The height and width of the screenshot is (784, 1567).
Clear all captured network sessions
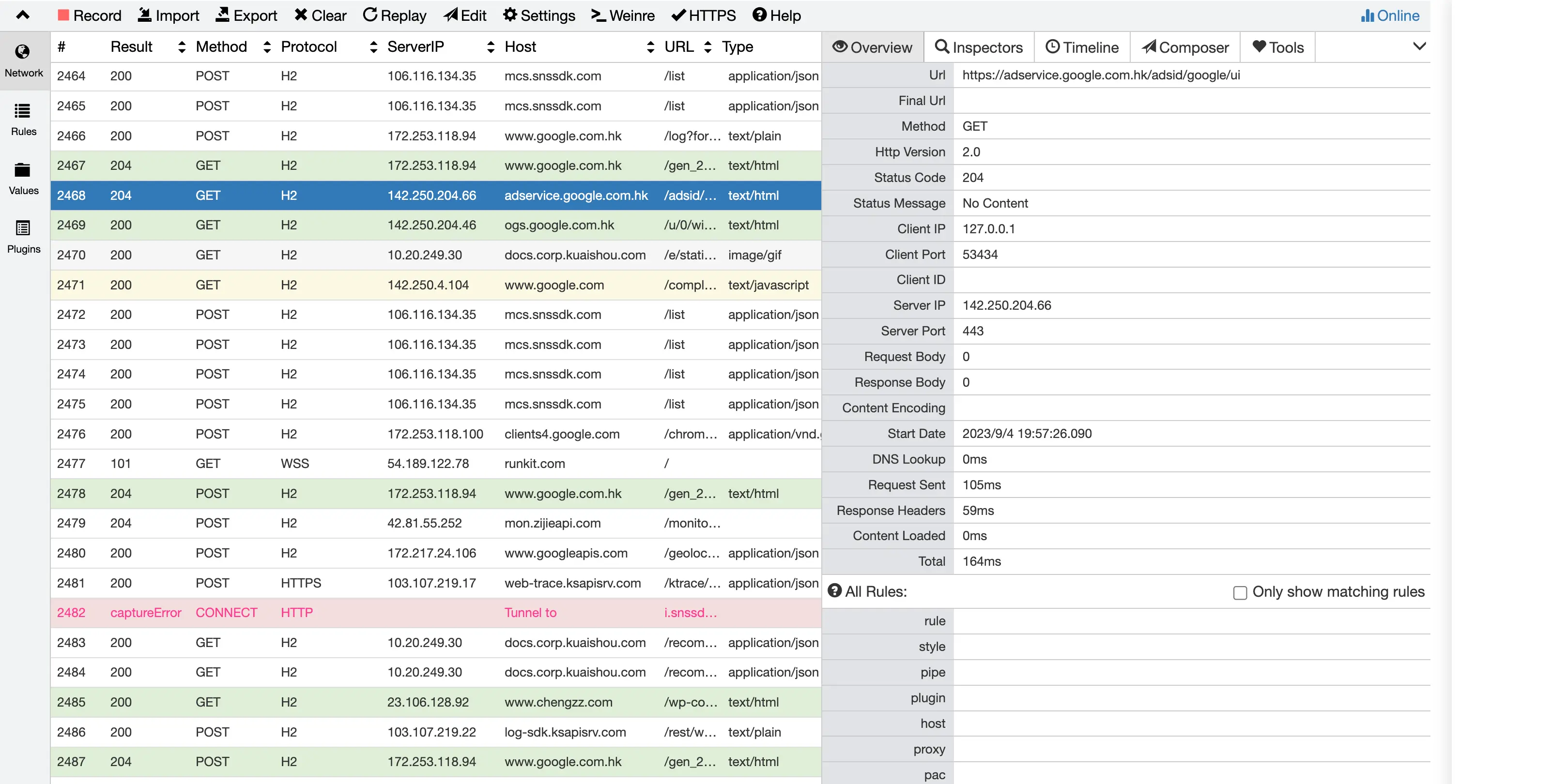point(320,15)
